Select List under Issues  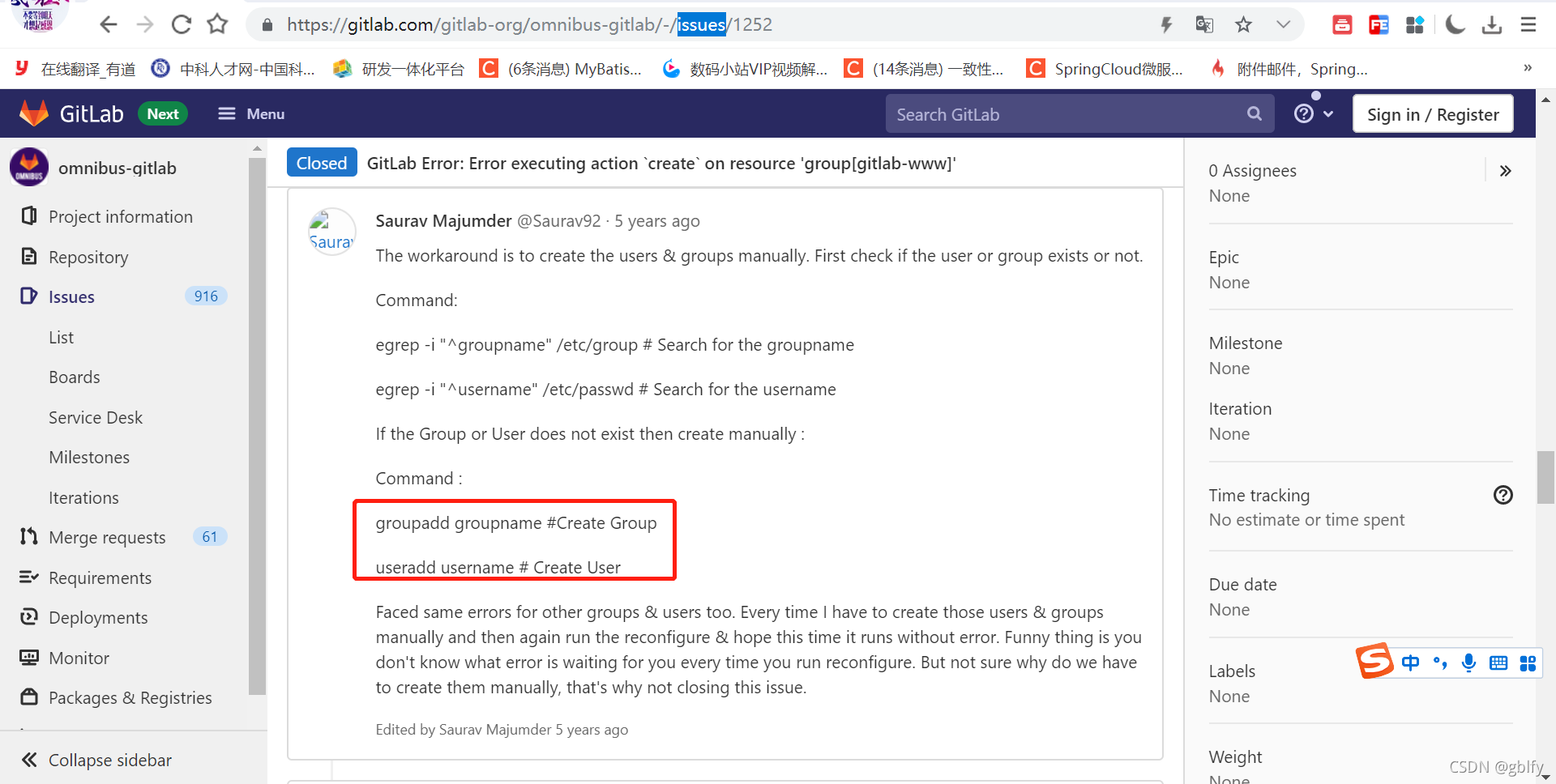(x=61, y=337)
